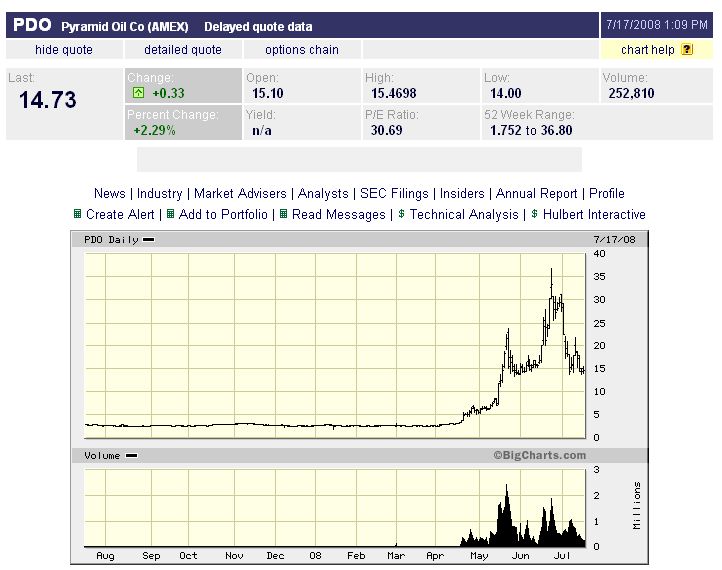Image resolution: width=722 pixels, height=570 pixels.
Task: Click the dollar icon beside Hulbert Interactive
Action: [x=534, y=214]
